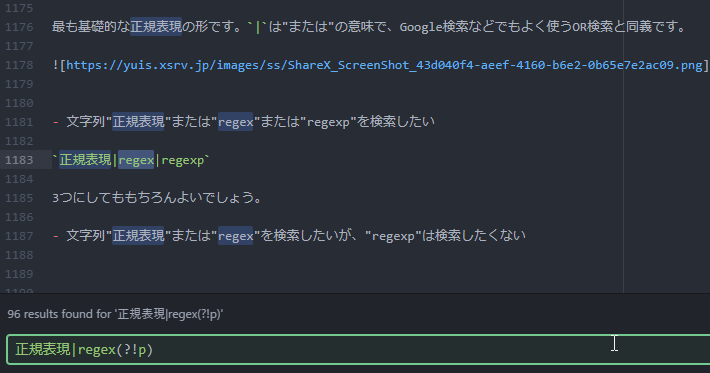Click line number 1183 in the gutter
The width and height of the screenshot is (710, 373).
click(x=19, y=160)
